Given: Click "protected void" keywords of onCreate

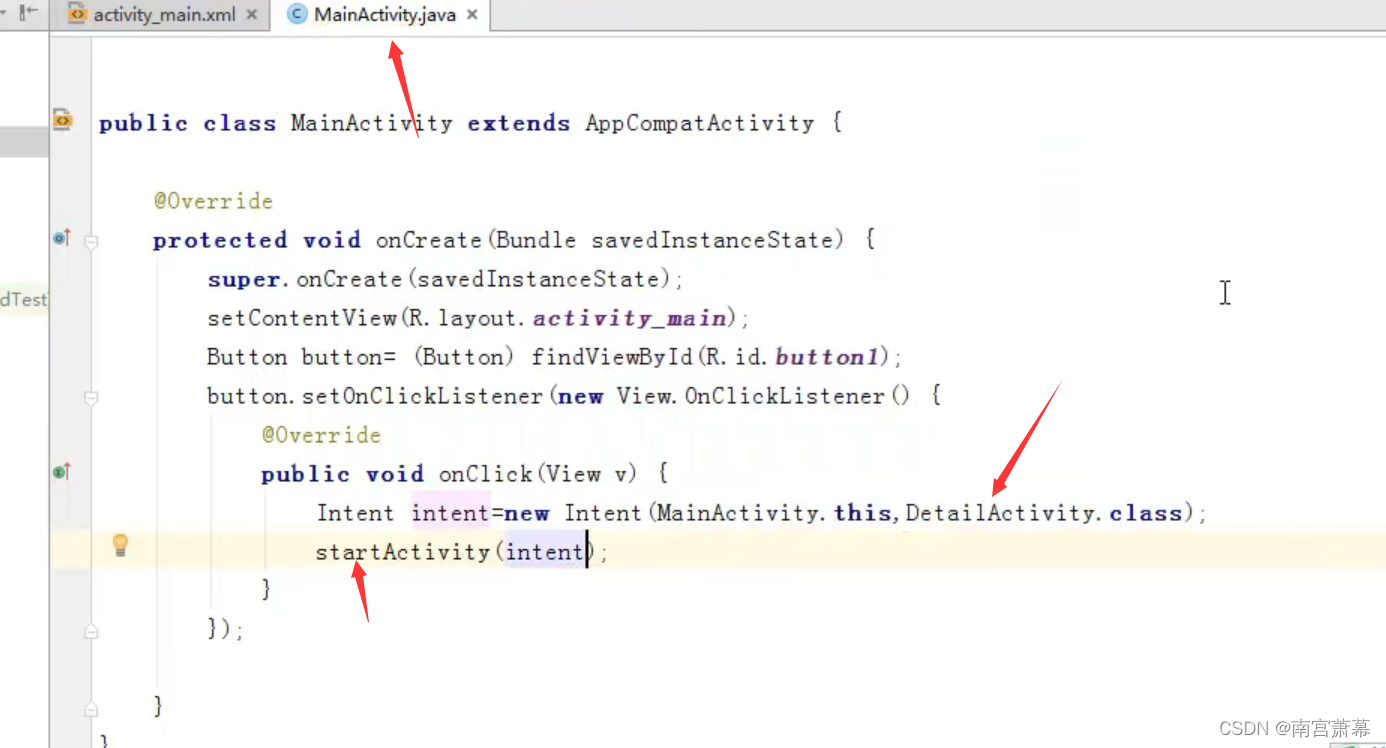Looking at the screenshot, I should click(x=256, y=240).
